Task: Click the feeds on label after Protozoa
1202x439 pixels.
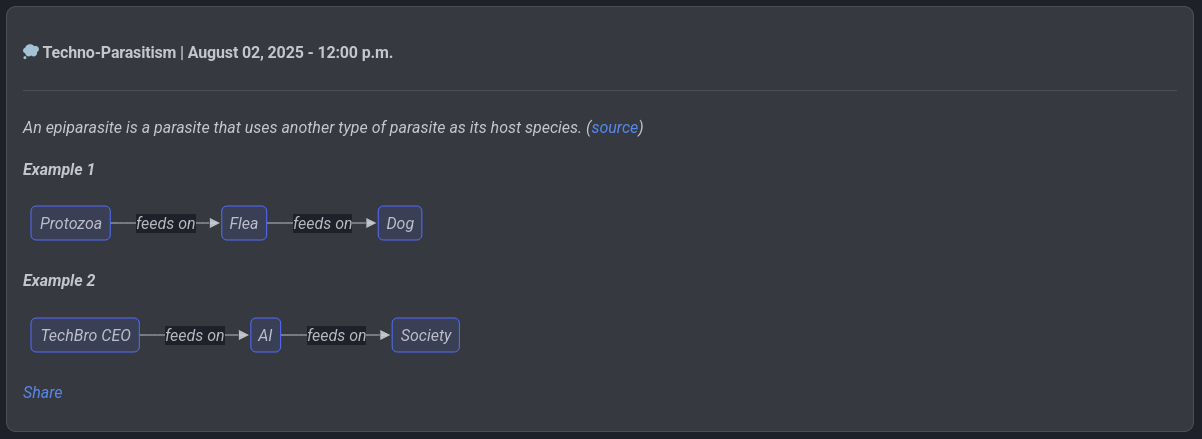Action: tap(166, 223)
